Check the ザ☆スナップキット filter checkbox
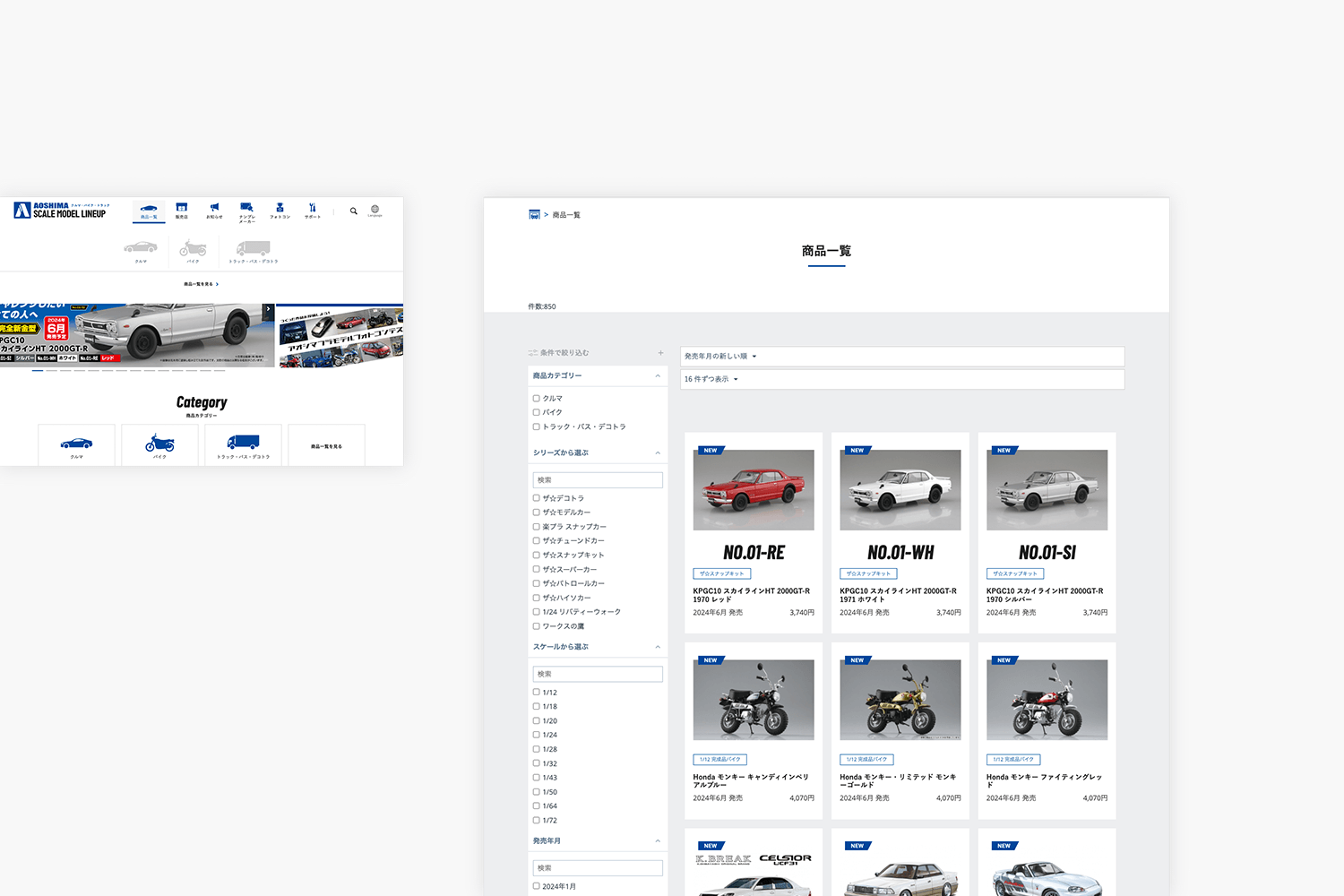This screenshot has width=1344, height=896. pyautogui.click(x=536, y=556)
